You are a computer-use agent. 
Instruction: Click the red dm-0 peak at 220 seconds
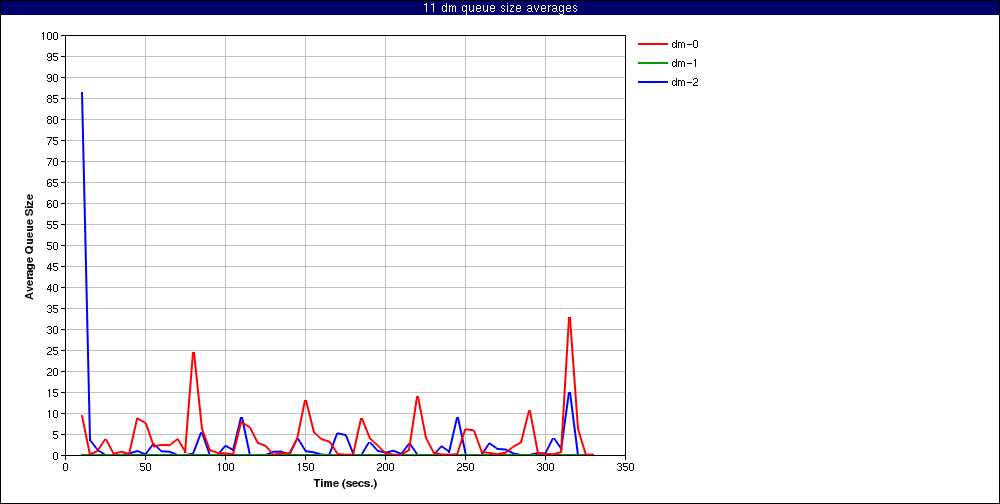[x=417, y=397]
